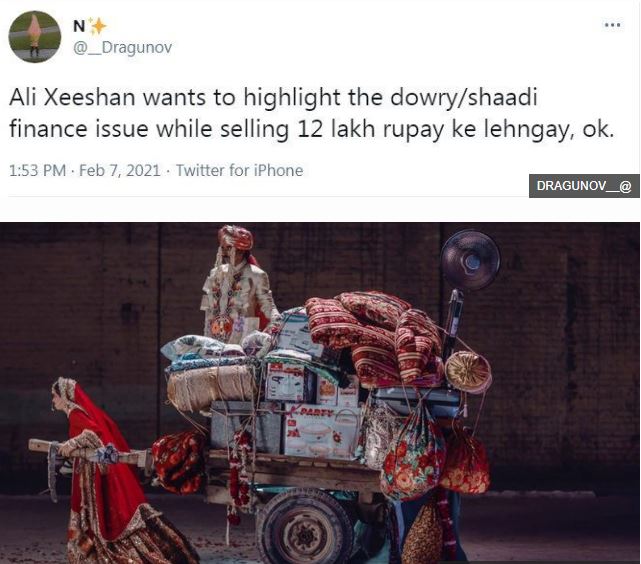
Task: Click the DRAGUNOV__@ watermark label
Action: tap(584, 186)
